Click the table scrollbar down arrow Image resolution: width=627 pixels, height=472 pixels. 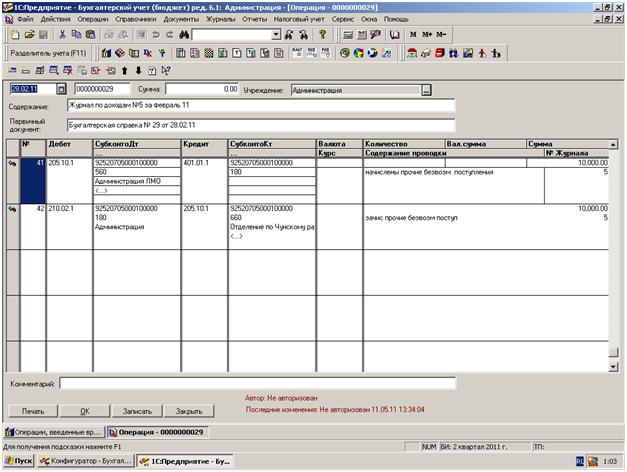pos(614,367)
